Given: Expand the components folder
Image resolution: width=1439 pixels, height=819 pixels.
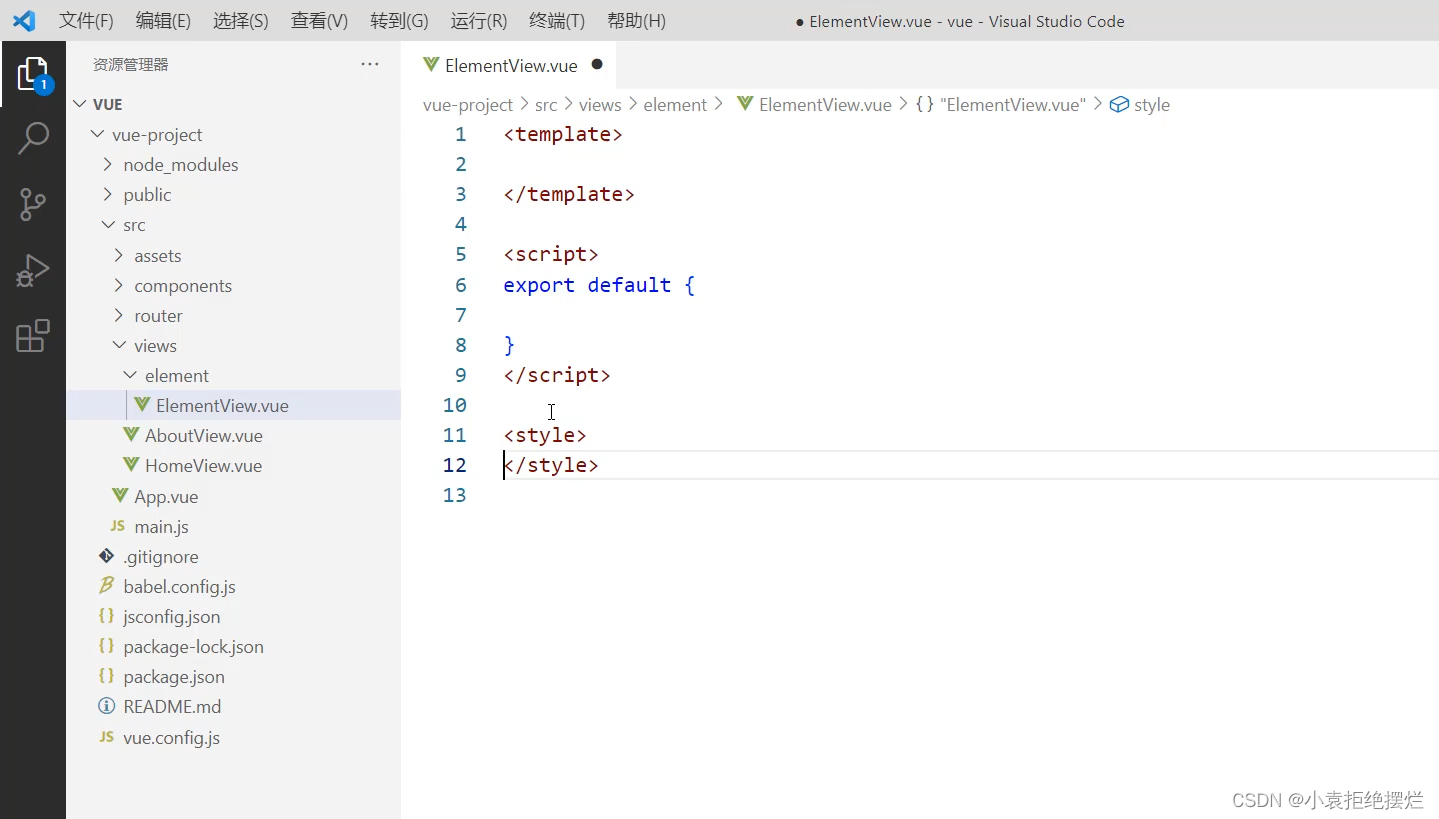Looking at the screenshot, I should pos(119,285).
